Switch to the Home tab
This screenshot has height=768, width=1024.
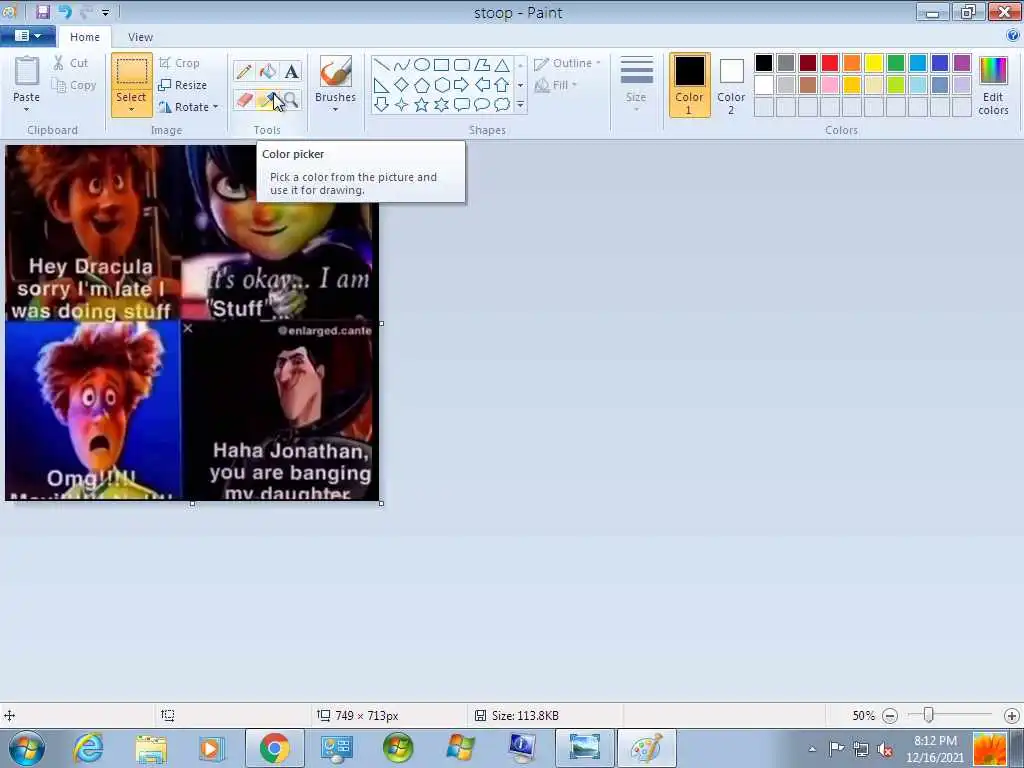coord(85,37)
